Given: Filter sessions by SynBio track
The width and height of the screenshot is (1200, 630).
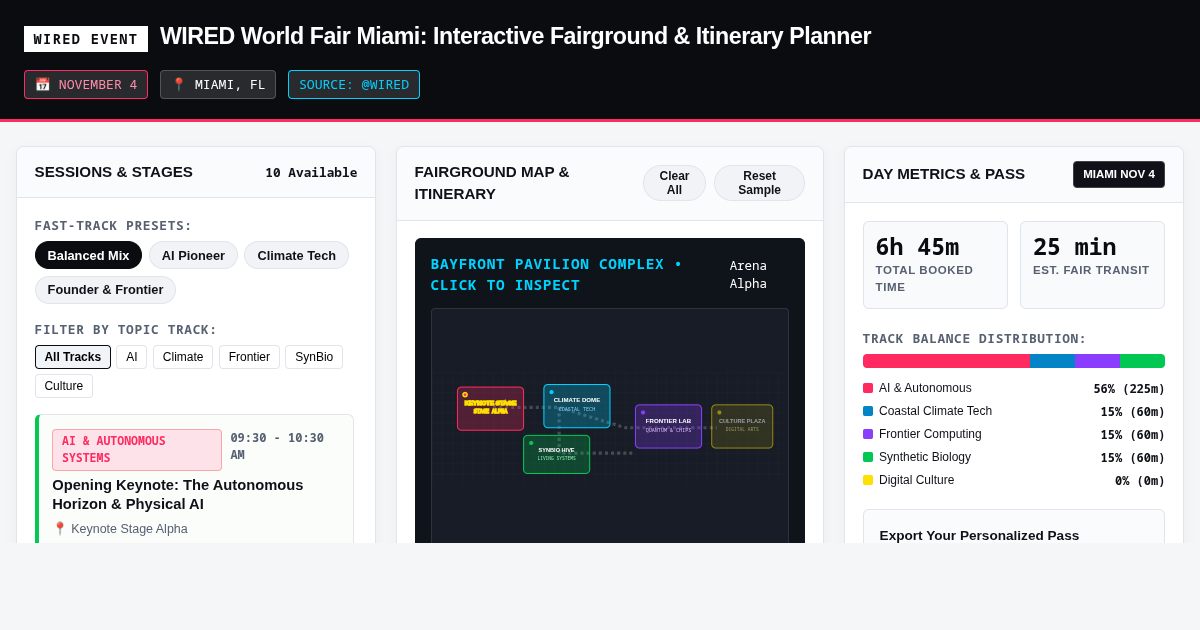Looking at the screenshot, I should pos(314,357).
